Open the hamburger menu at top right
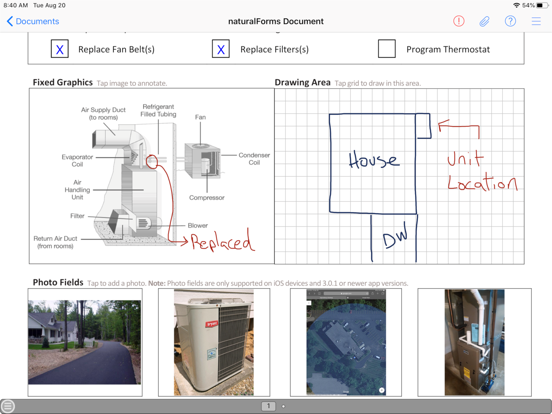The width and height of the screenshot is (552, 414). click(536, 21)
